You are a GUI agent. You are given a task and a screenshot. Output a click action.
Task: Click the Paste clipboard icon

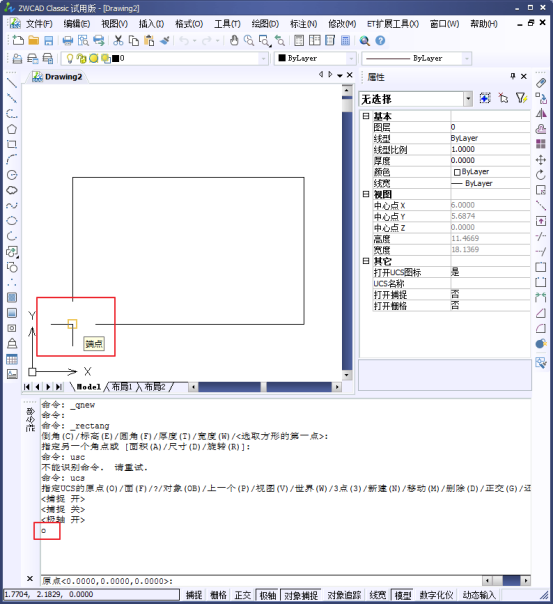point(149,41)
